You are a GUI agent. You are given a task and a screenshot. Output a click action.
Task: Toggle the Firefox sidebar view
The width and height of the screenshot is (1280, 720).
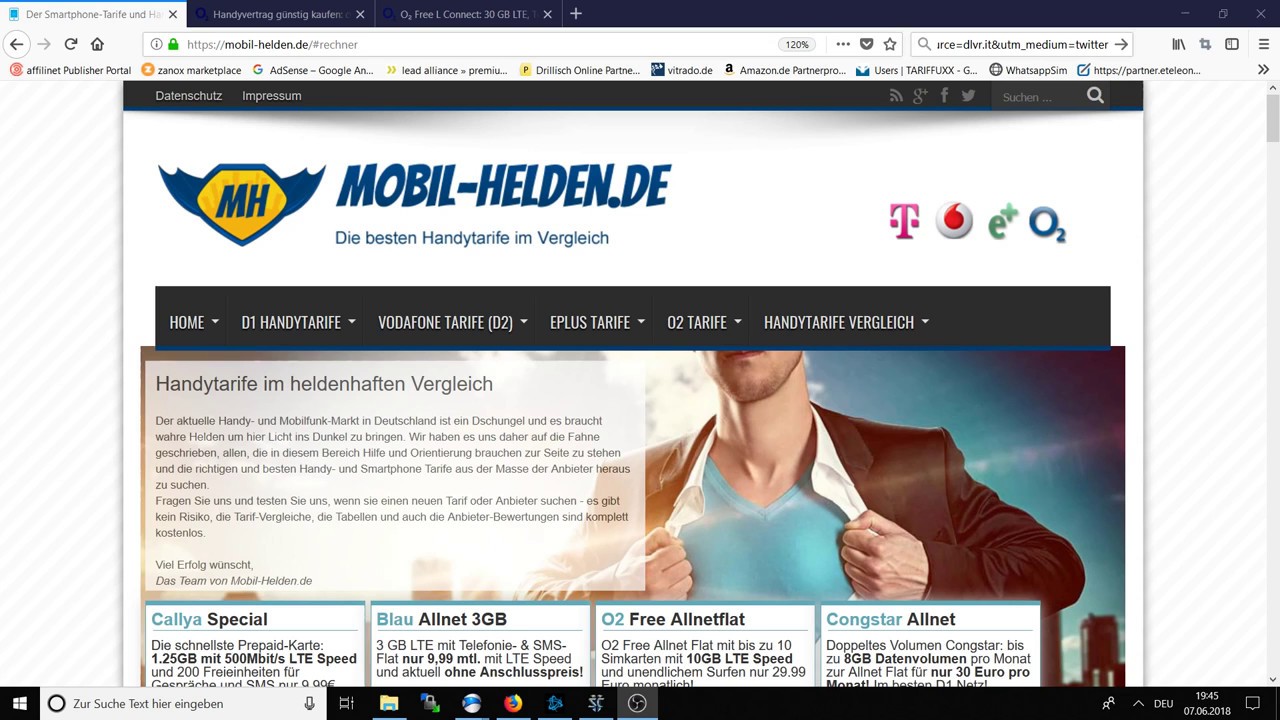pos(1232,44)
